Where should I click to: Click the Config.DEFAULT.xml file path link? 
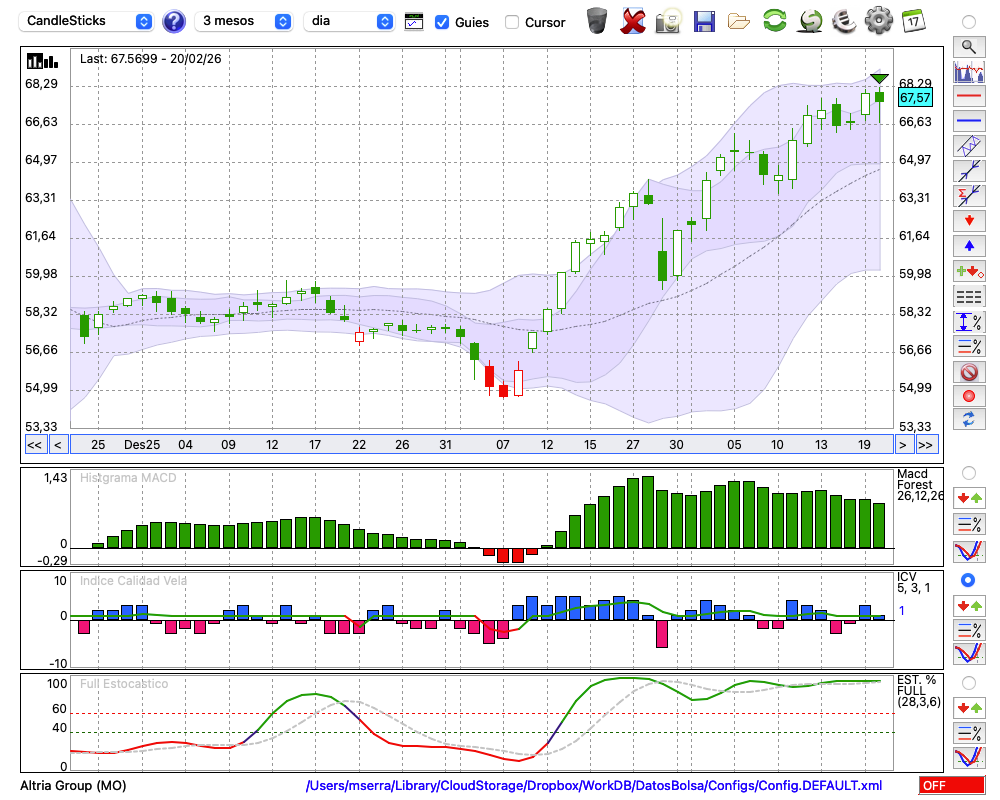[594, 786]
